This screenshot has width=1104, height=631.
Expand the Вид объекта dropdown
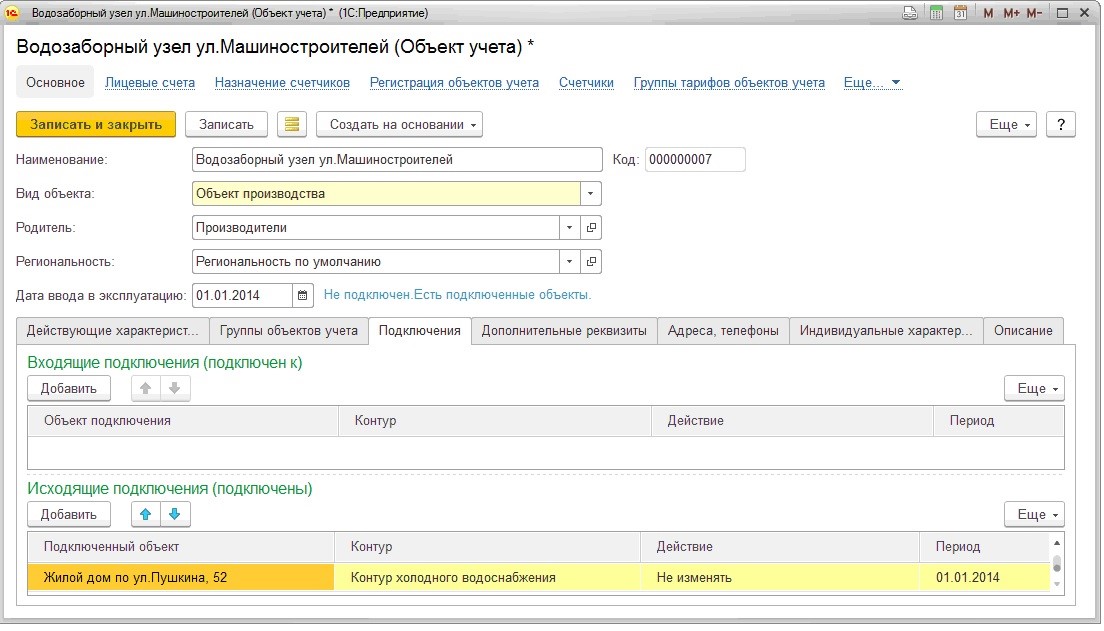tap(591, 194)
